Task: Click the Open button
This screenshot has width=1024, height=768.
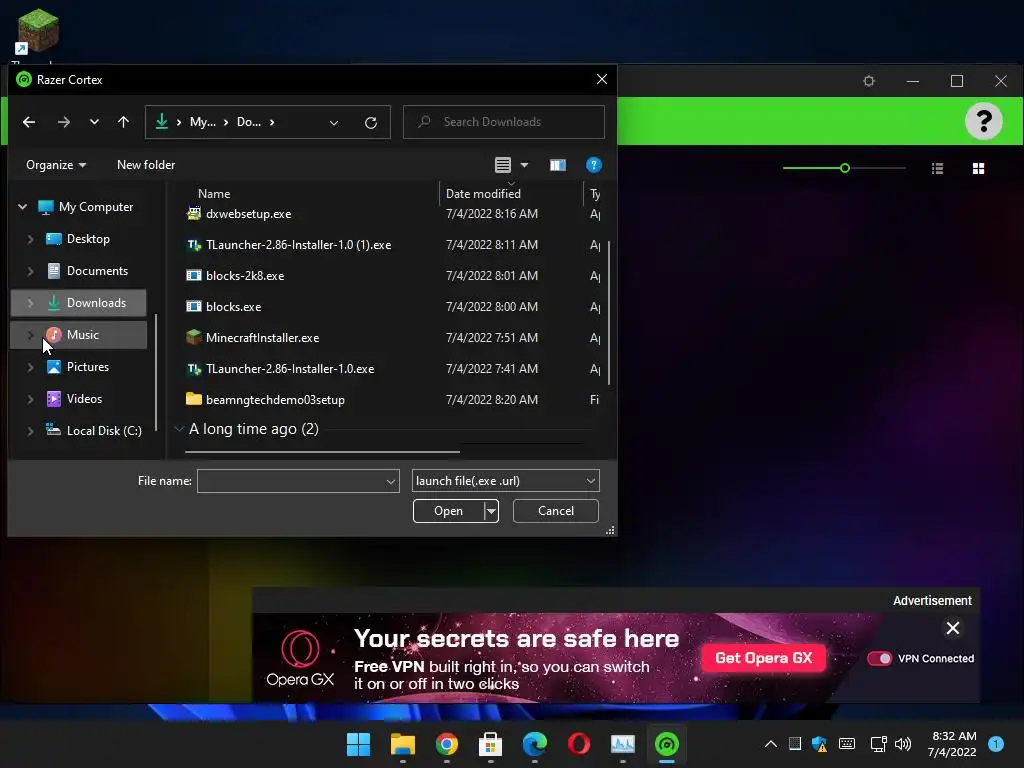Action: click(449, 511)
